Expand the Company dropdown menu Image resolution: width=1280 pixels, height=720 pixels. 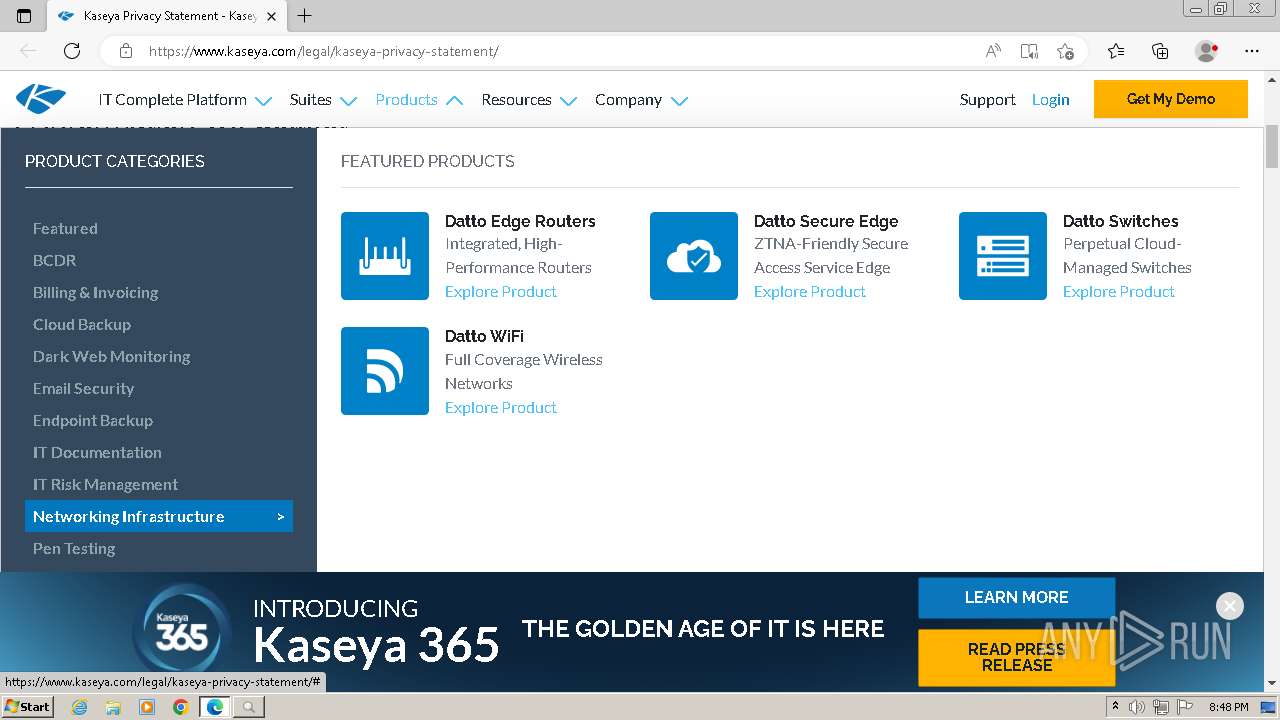click(641, 100)
